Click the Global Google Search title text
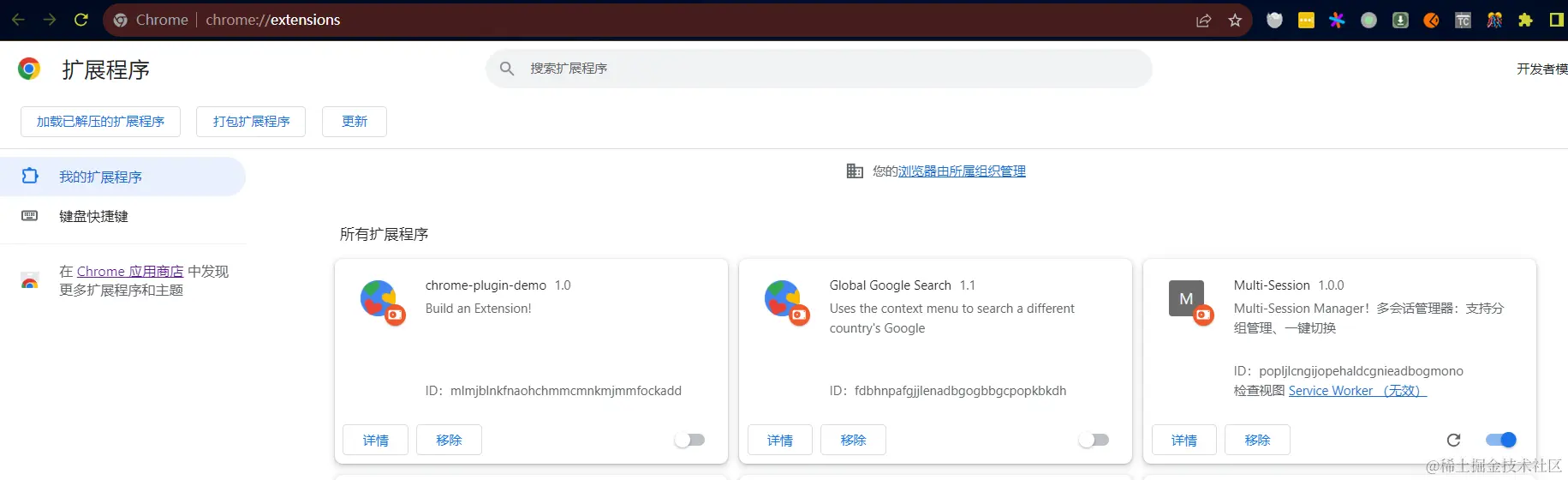The width and height of the screenshot is (1568, 480). [x=890, y=285]
